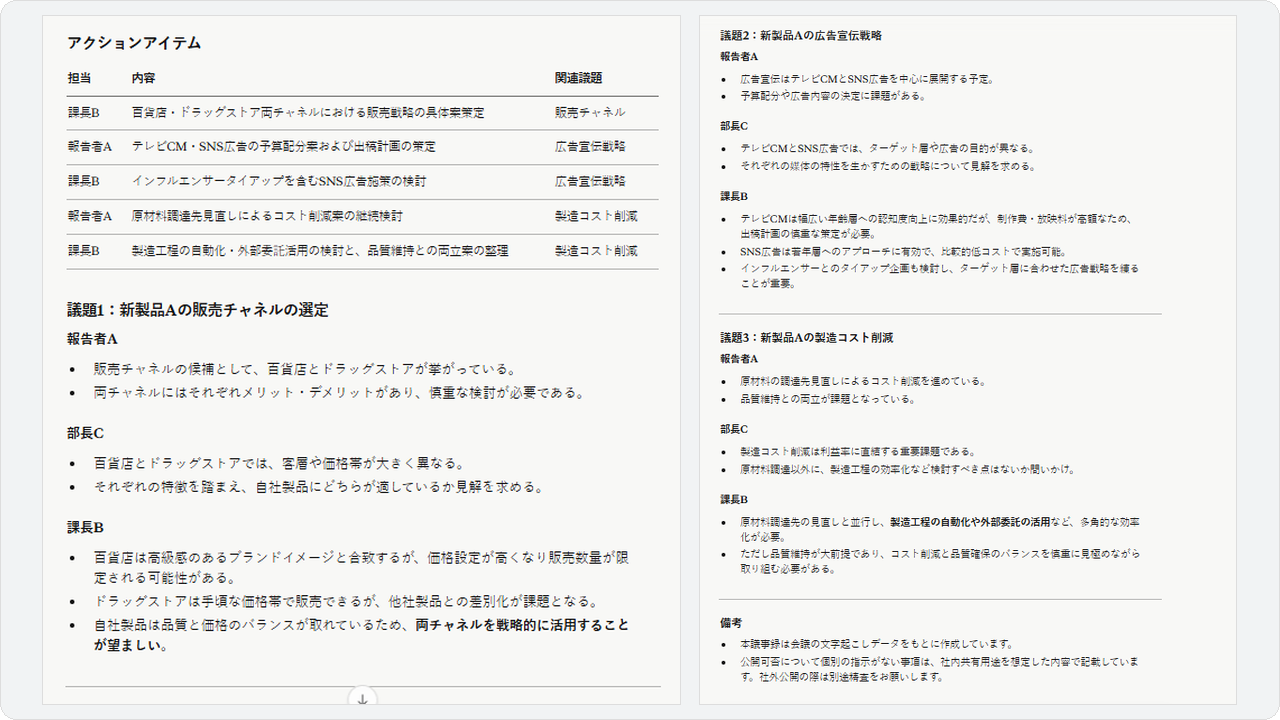This screenshot has width=1280, height=720.
Task: Click the 備考 heading
Action: click(731, 622)
